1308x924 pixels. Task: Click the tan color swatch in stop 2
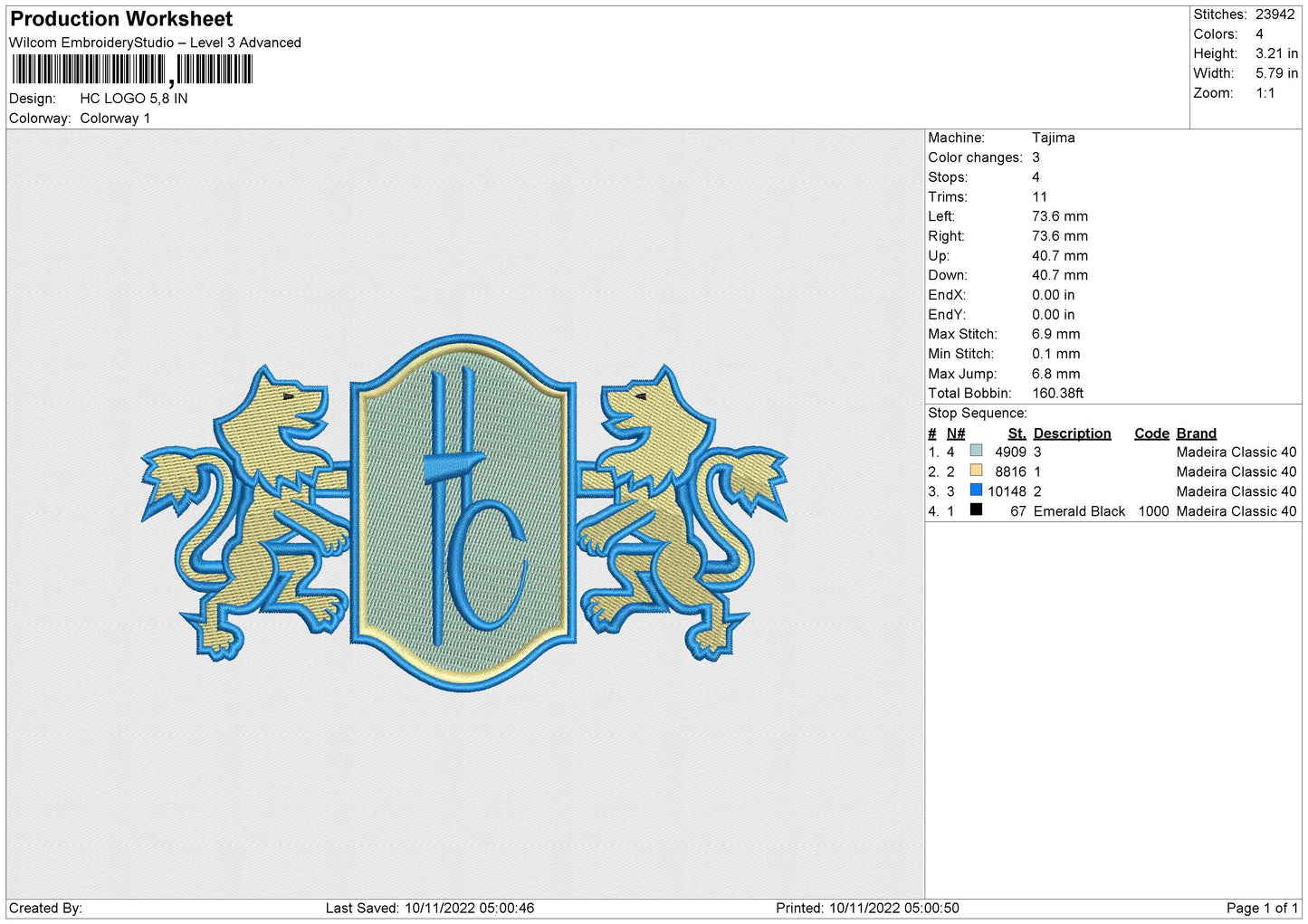(976, 471)
